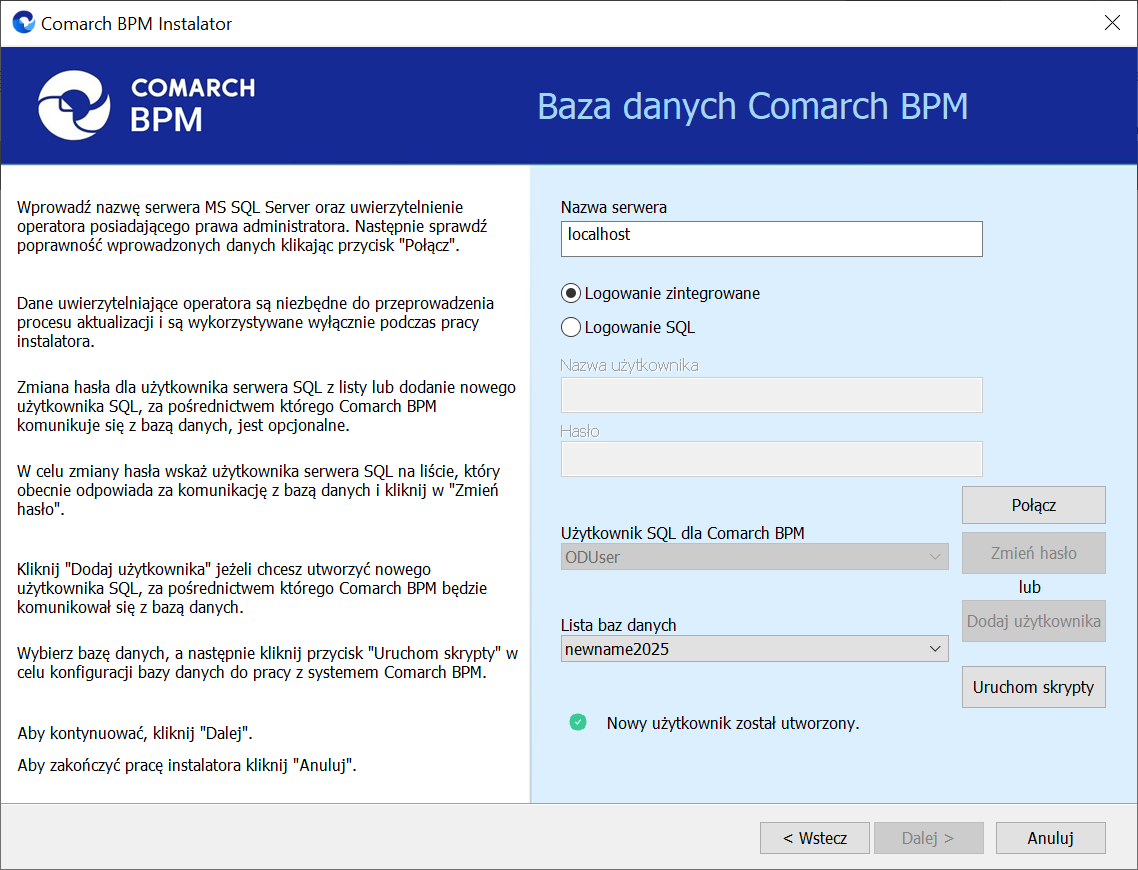Screen dimensions: 1138x870
Task: Go back with the Wstecz button
Action: [x=814, y=838]
